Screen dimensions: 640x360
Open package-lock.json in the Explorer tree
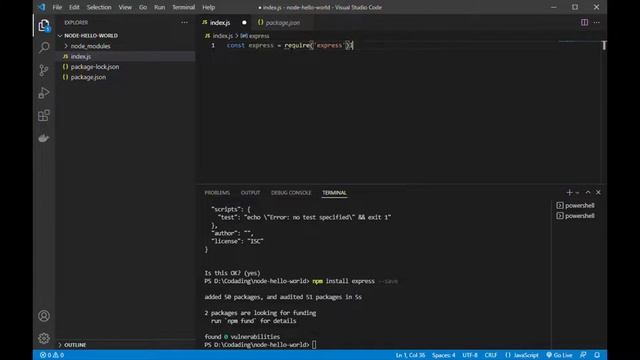(95, 67)
